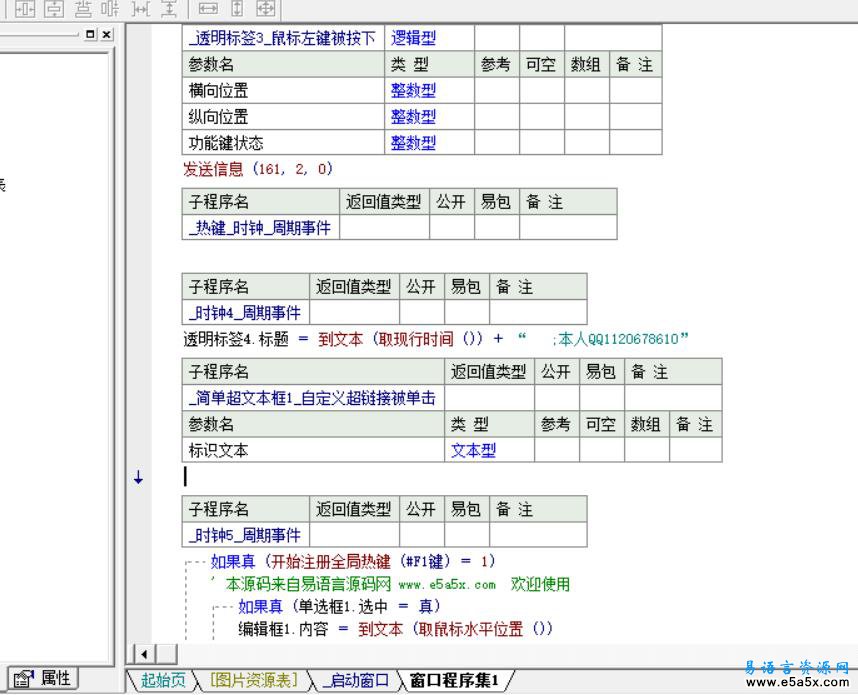Click the 公开 cell of _热键_时钟_周期事件 row
Viewport: 858px width, 695px height.
(x=451, y=227)
